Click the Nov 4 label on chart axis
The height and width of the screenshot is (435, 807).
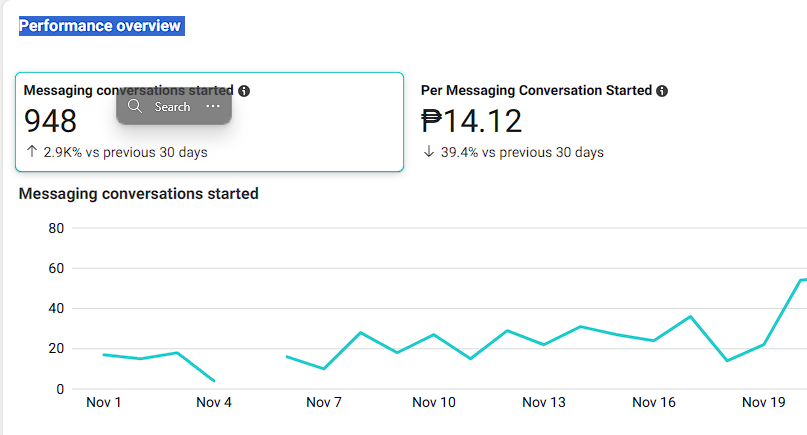tap(214, 403)
